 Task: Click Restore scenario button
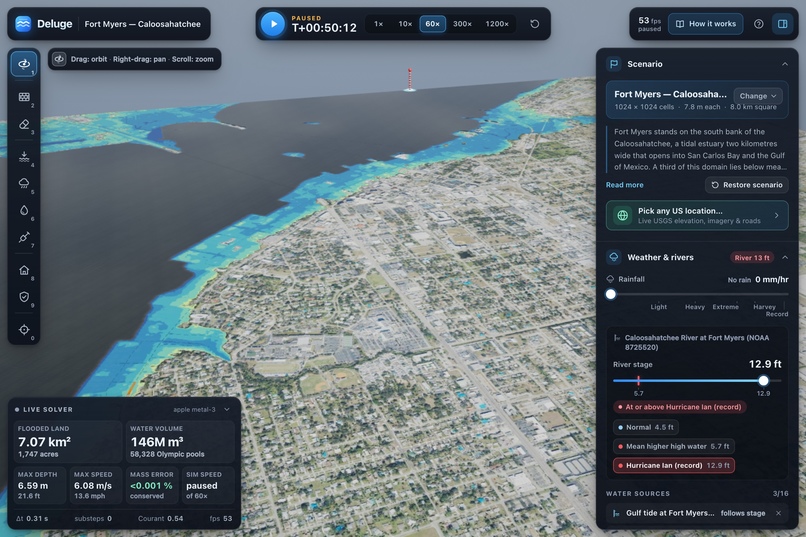pyautogui.click(x=747, y=185)
